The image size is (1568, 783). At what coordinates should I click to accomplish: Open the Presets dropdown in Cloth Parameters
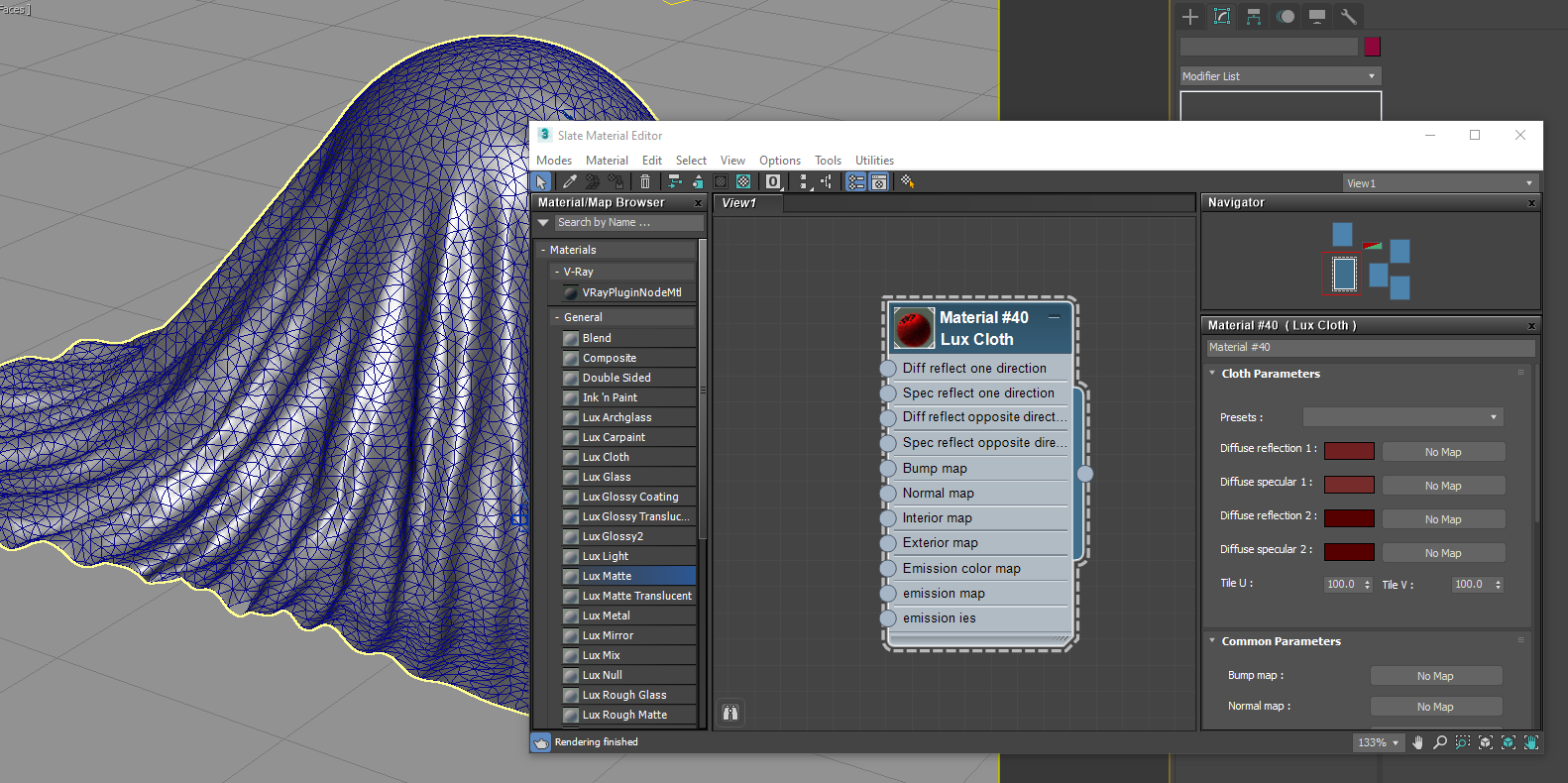[x=1402, y=417]
